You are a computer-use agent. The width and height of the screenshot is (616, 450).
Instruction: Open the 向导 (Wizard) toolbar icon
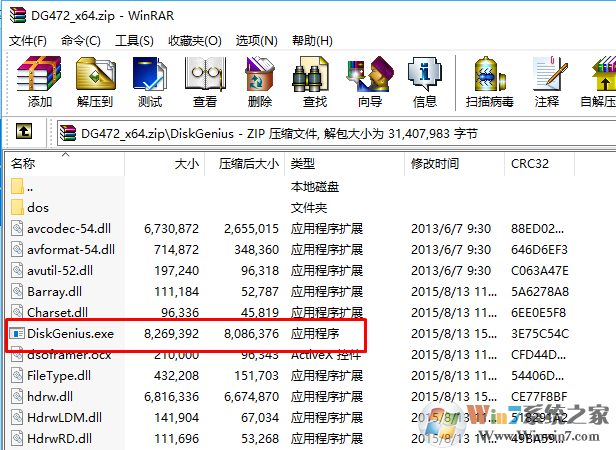[x=370, y=73]
